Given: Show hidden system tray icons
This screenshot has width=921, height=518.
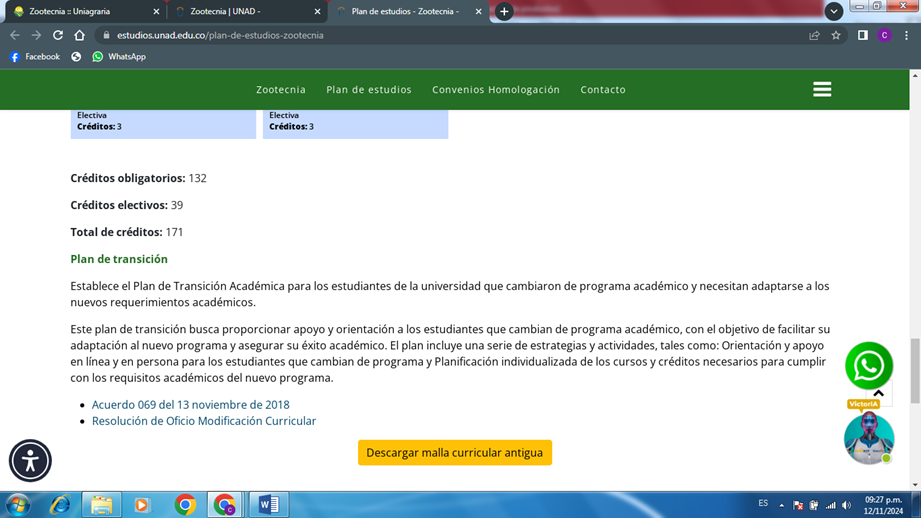Looking at the screenshot, I should (x=782, y=505).
